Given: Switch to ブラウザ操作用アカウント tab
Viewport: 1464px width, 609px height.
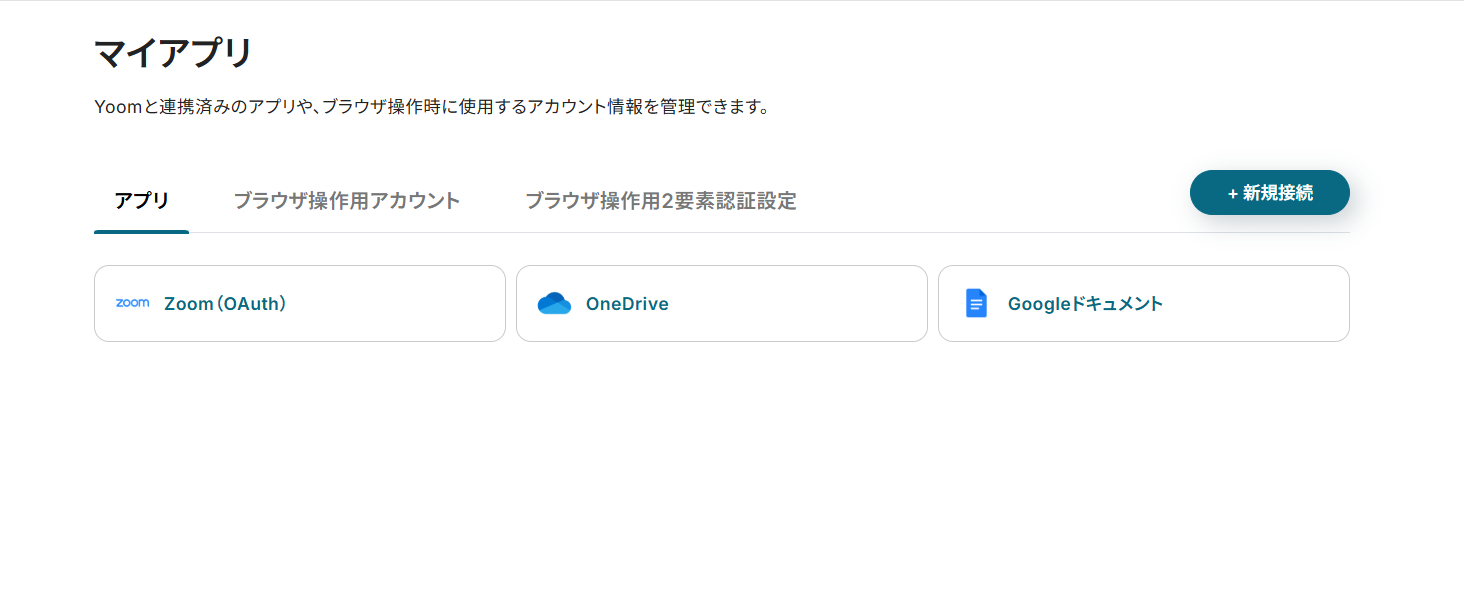Looking at the screenshot, I should [x=347, y=201].
